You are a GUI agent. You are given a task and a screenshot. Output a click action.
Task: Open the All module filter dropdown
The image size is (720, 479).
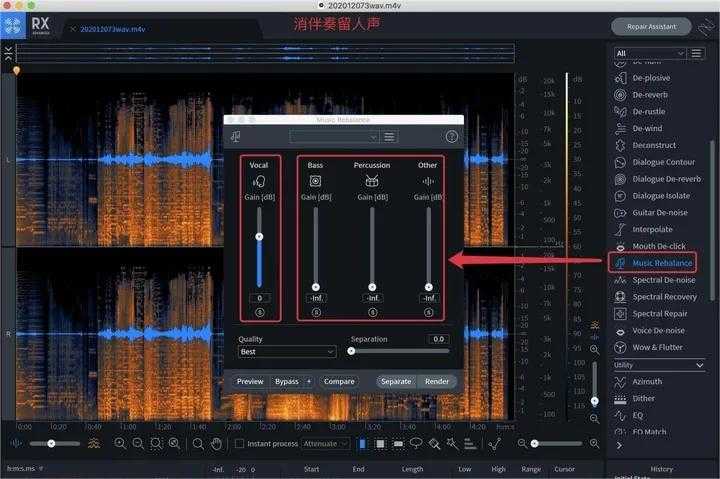[x=650, y=53]
